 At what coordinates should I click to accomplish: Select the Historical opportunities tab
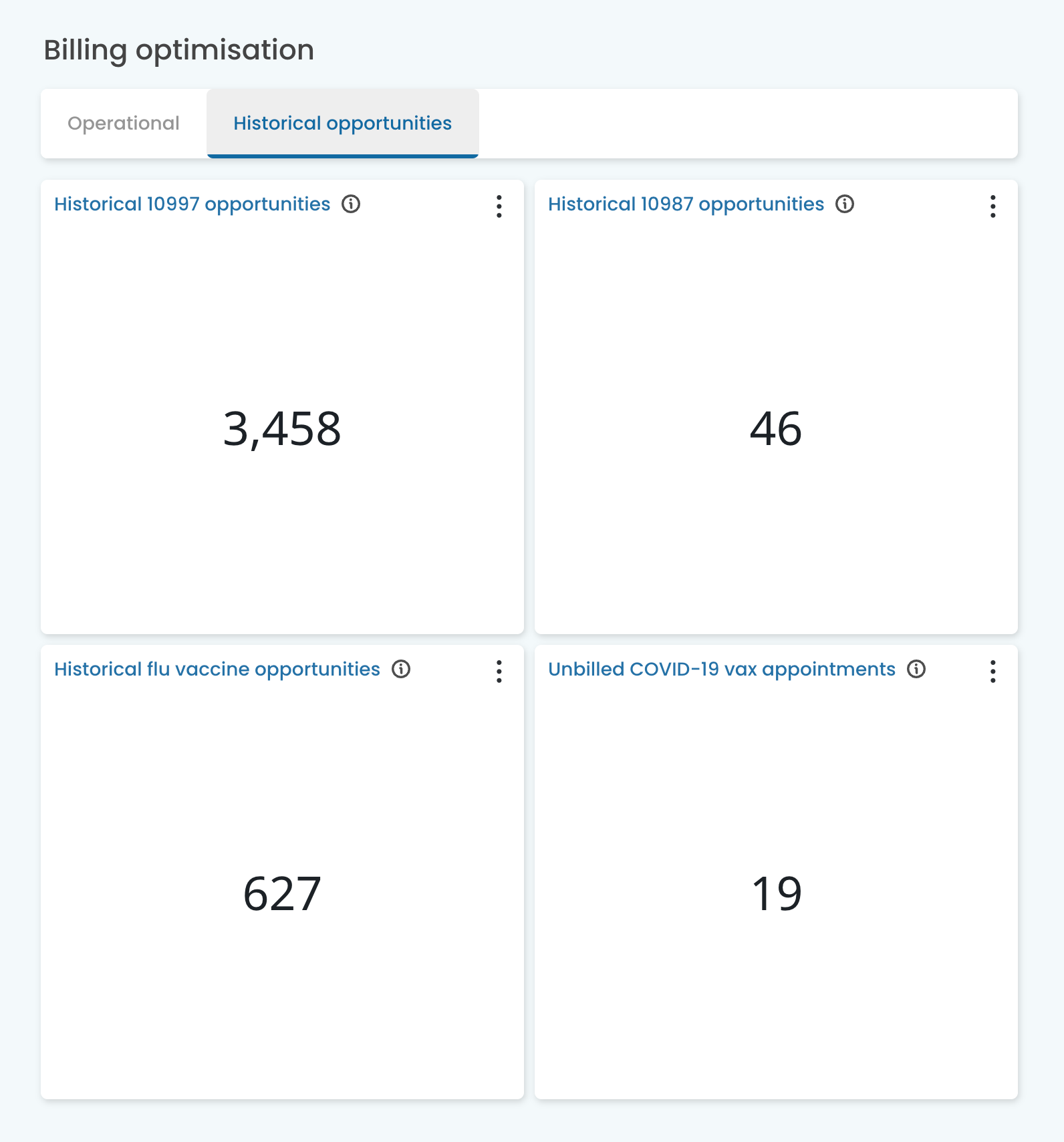pos(342,124)
